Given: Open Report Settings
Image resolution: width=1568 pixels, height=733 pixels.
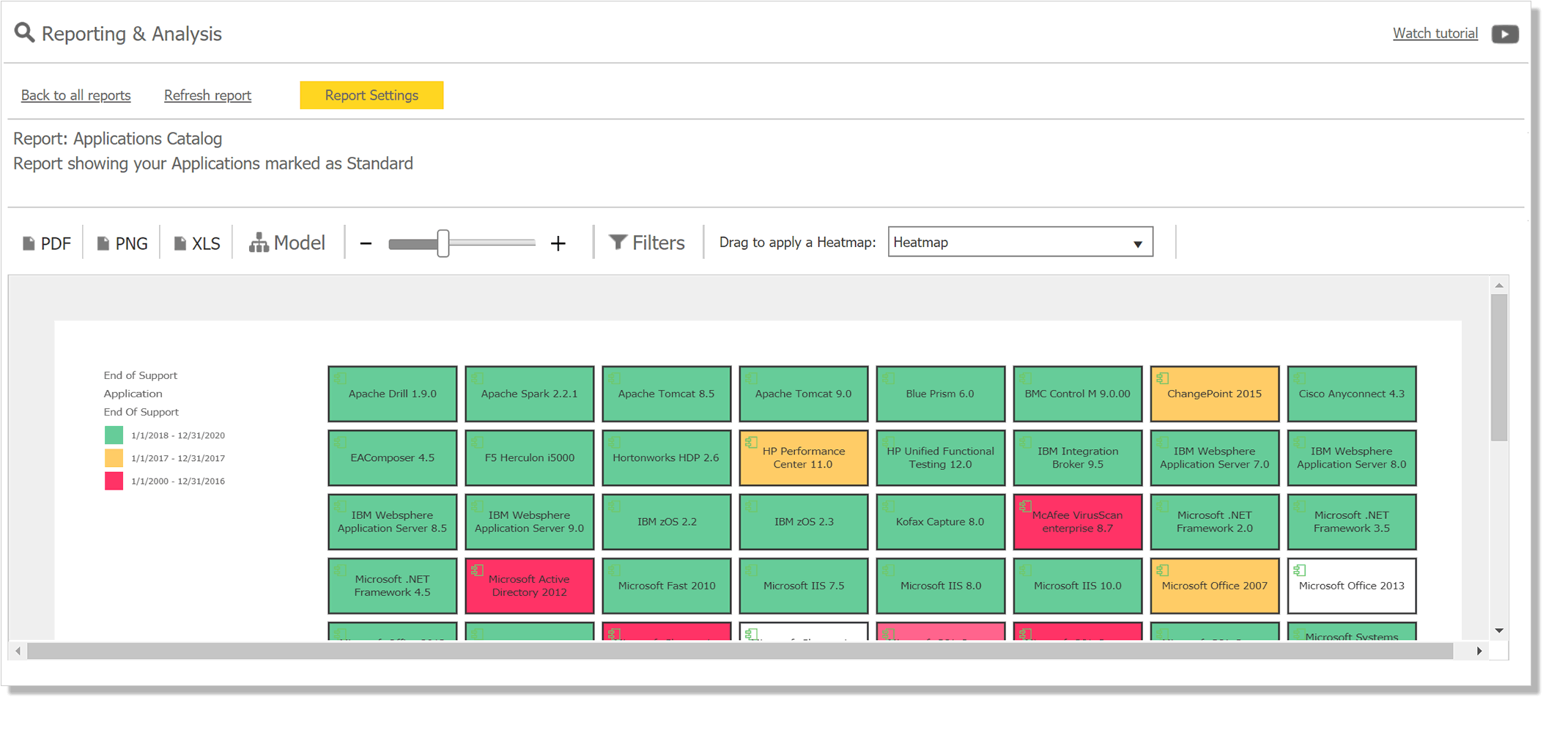Looking at the screenshot, I should point(371,95).
